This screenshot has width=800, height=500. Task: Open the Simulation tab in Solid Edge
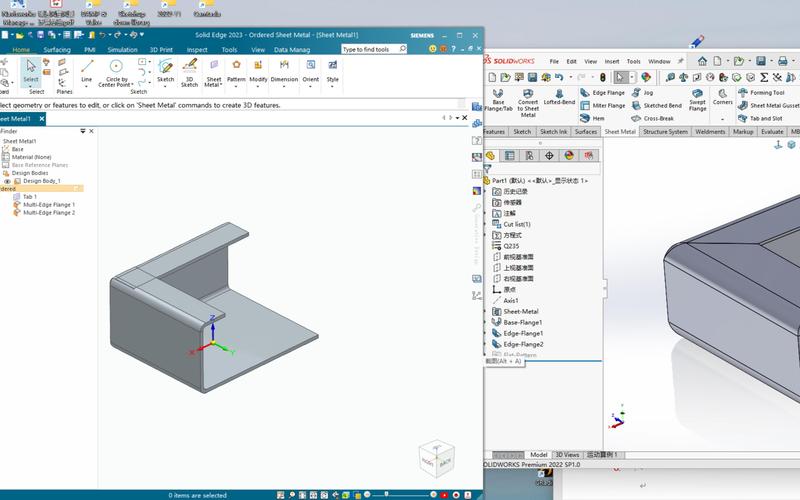pyautogui.click(x=122, y=49)
